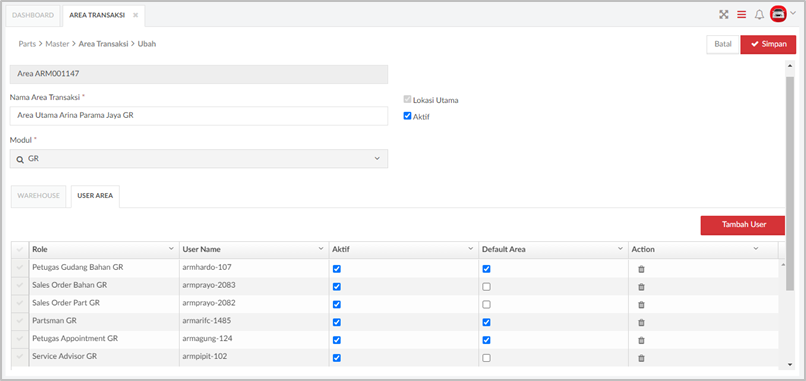Click the Tambah User button
The width and height of the screenshot is (806, 381).
(743, 225)
